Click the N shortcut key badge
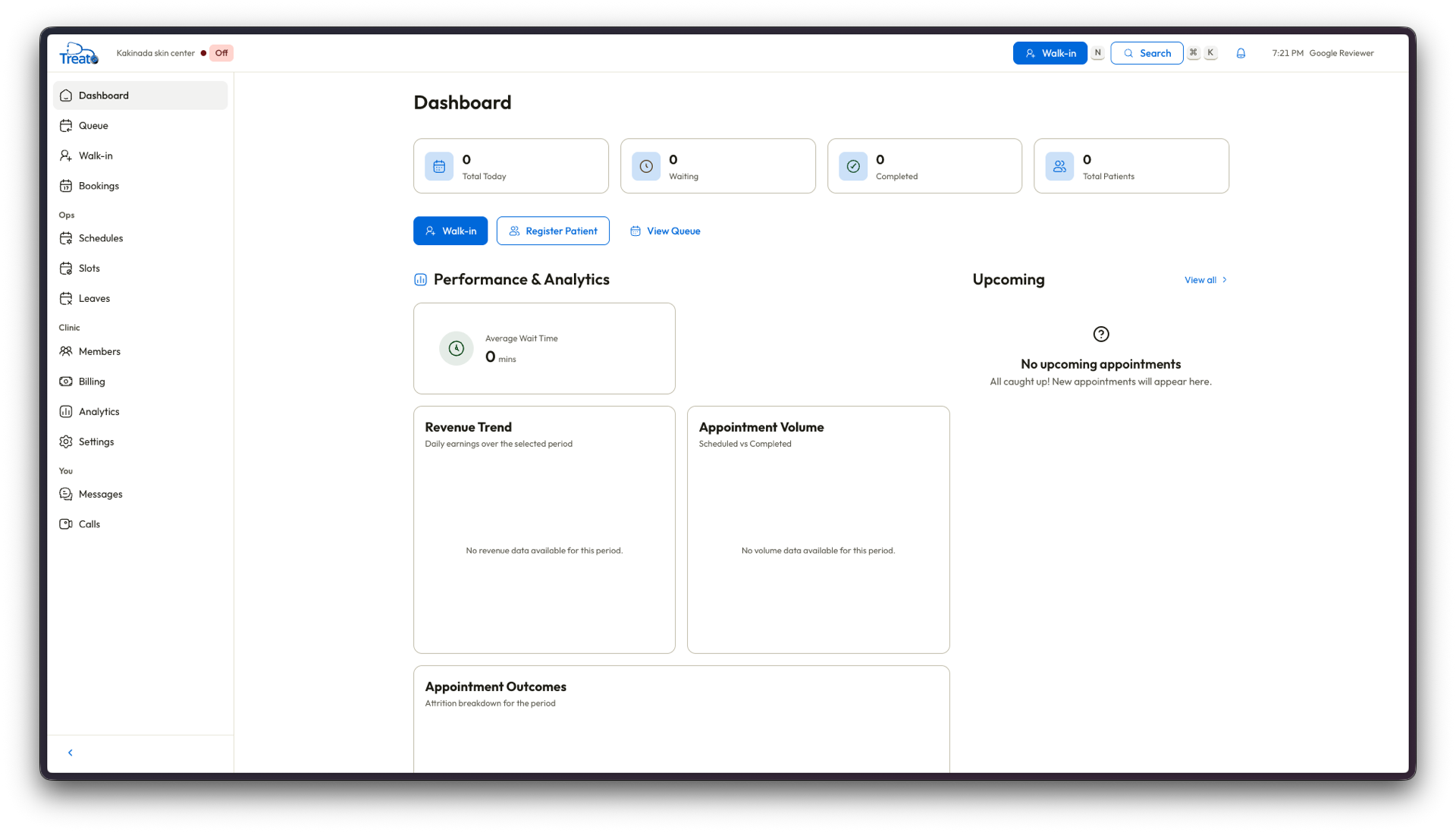Viewport: 1456px width, 833px height. click(1097, 53)
